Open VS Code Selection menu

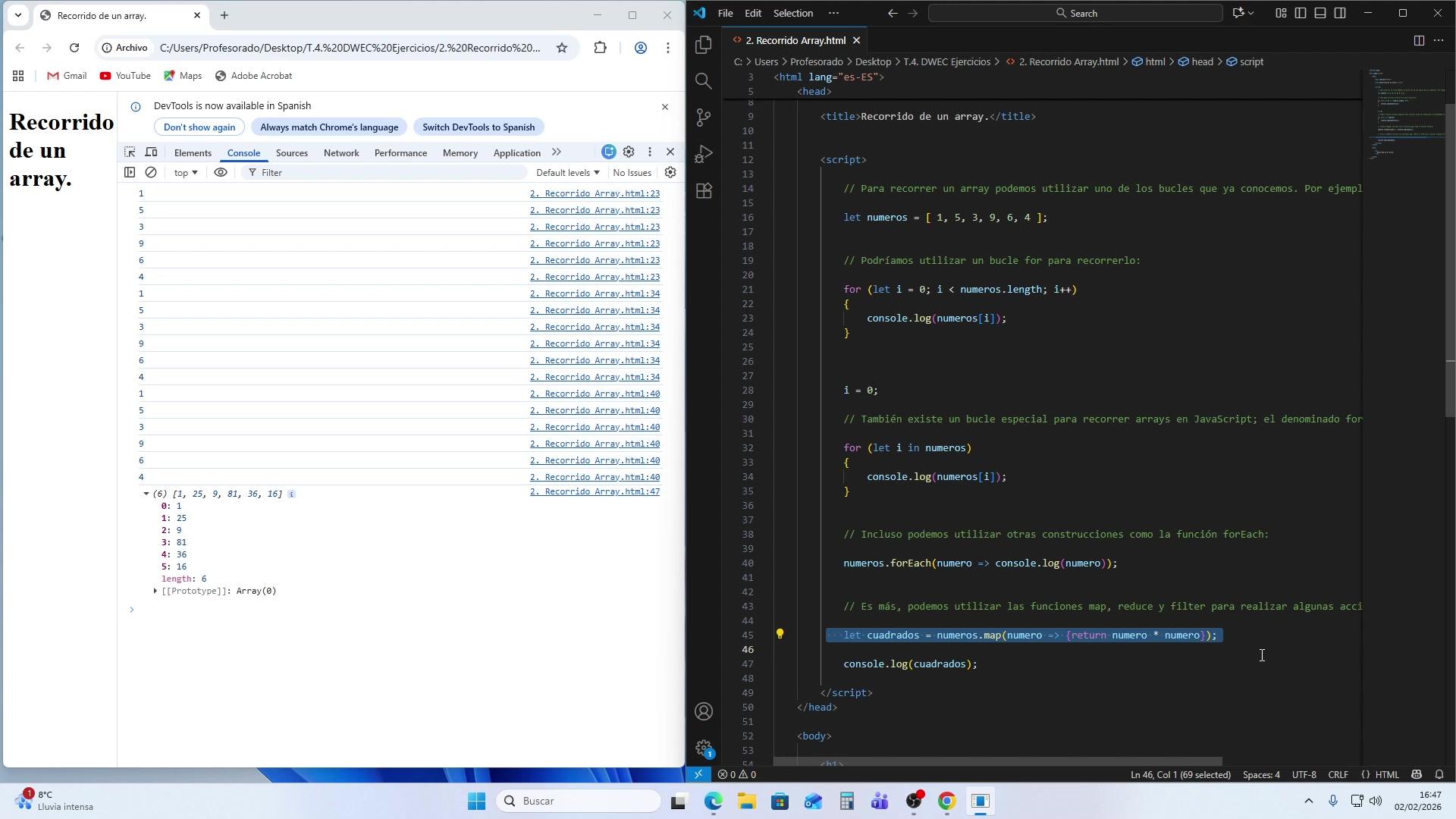tap(793, 13)
